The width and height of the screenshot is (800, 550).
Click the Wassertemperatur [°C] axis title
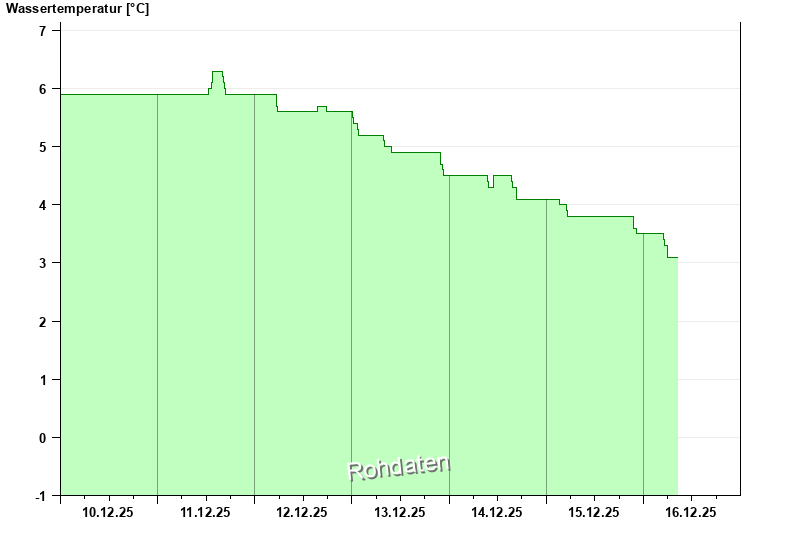(x=78, y=9)
